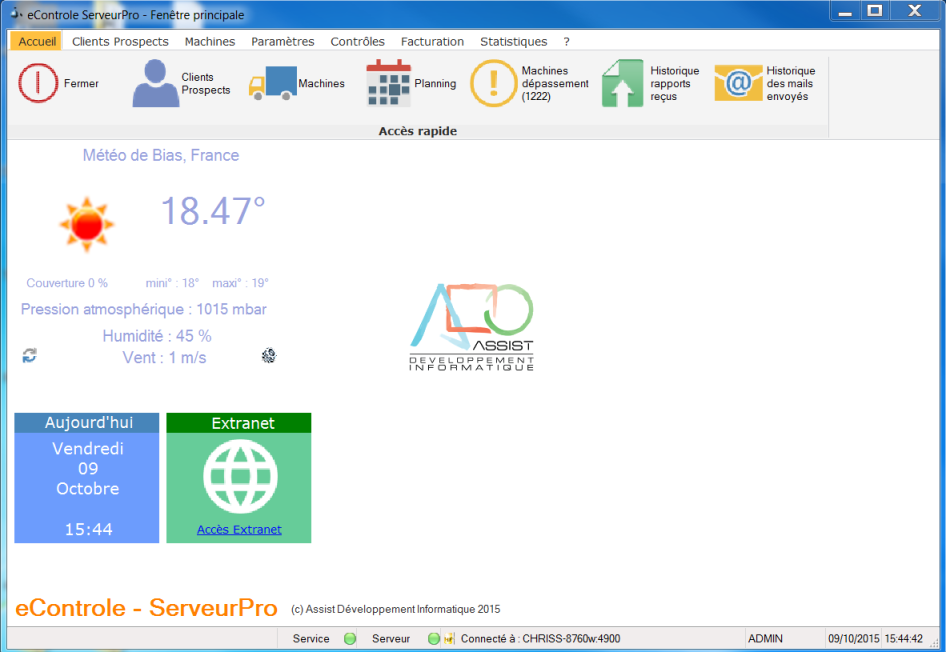The width and height of the screenshot is (946, 652).
Task: Open the Contrôles tab
Action: [358, 42]
